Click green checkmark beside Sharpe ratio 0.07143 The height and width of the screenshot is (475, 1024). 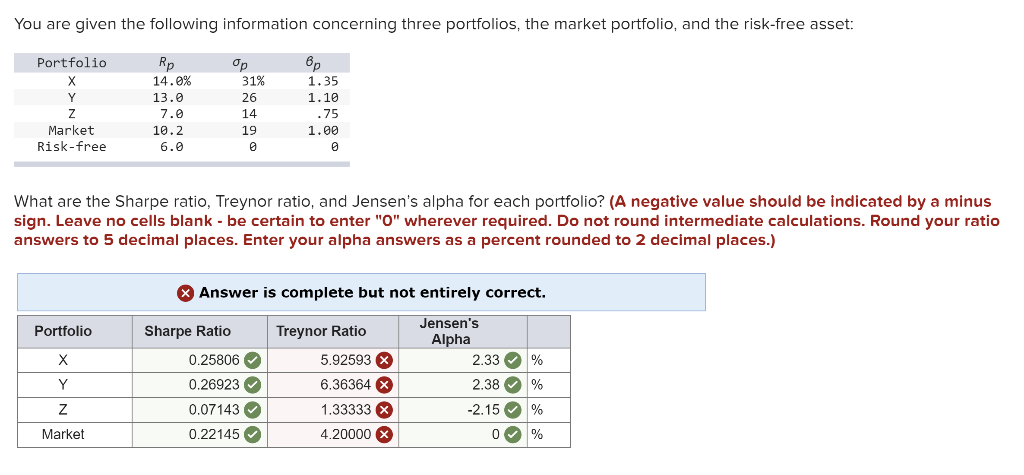253,410
